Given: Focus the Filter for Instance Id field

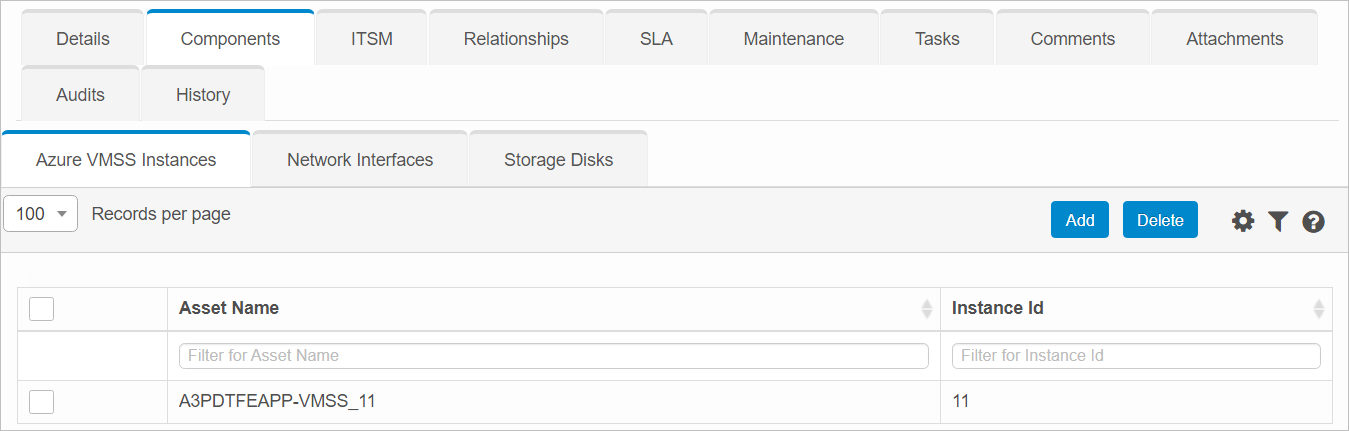Looking at the screenshot, I should click(1136, 356).
